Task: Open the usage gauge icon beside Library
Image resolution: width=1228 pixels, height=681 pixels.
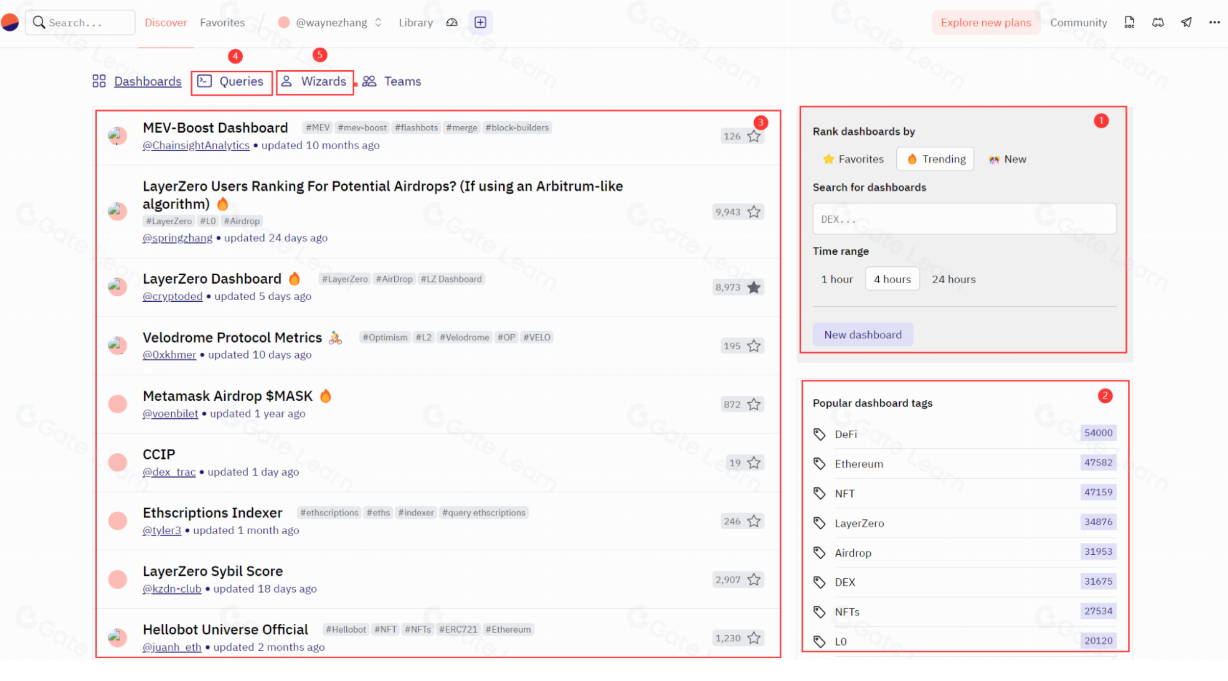Action: [x=452, y=22]
